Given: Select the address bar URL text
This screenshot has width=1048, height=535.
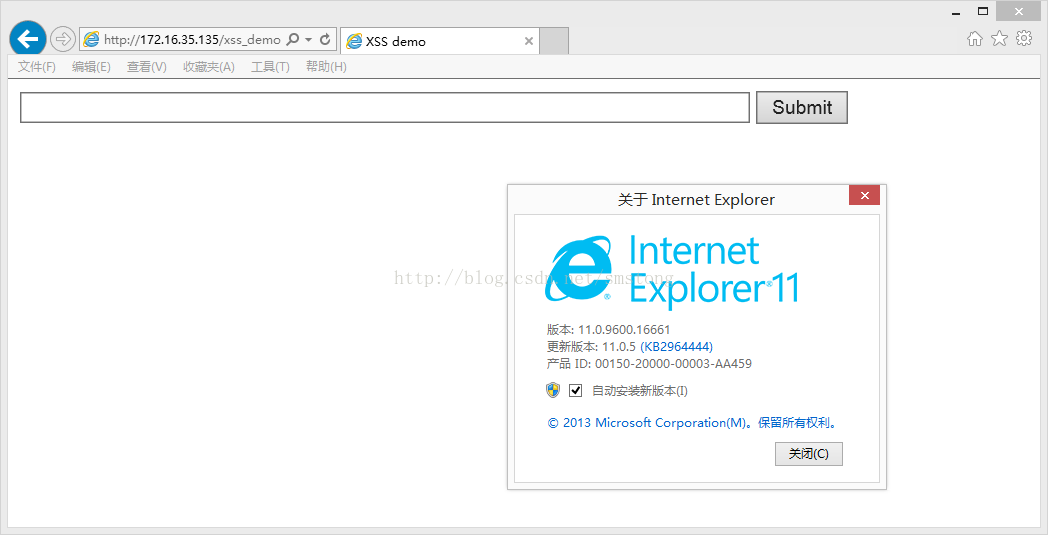Looking at the screenshot, I should tap(192, 39).
